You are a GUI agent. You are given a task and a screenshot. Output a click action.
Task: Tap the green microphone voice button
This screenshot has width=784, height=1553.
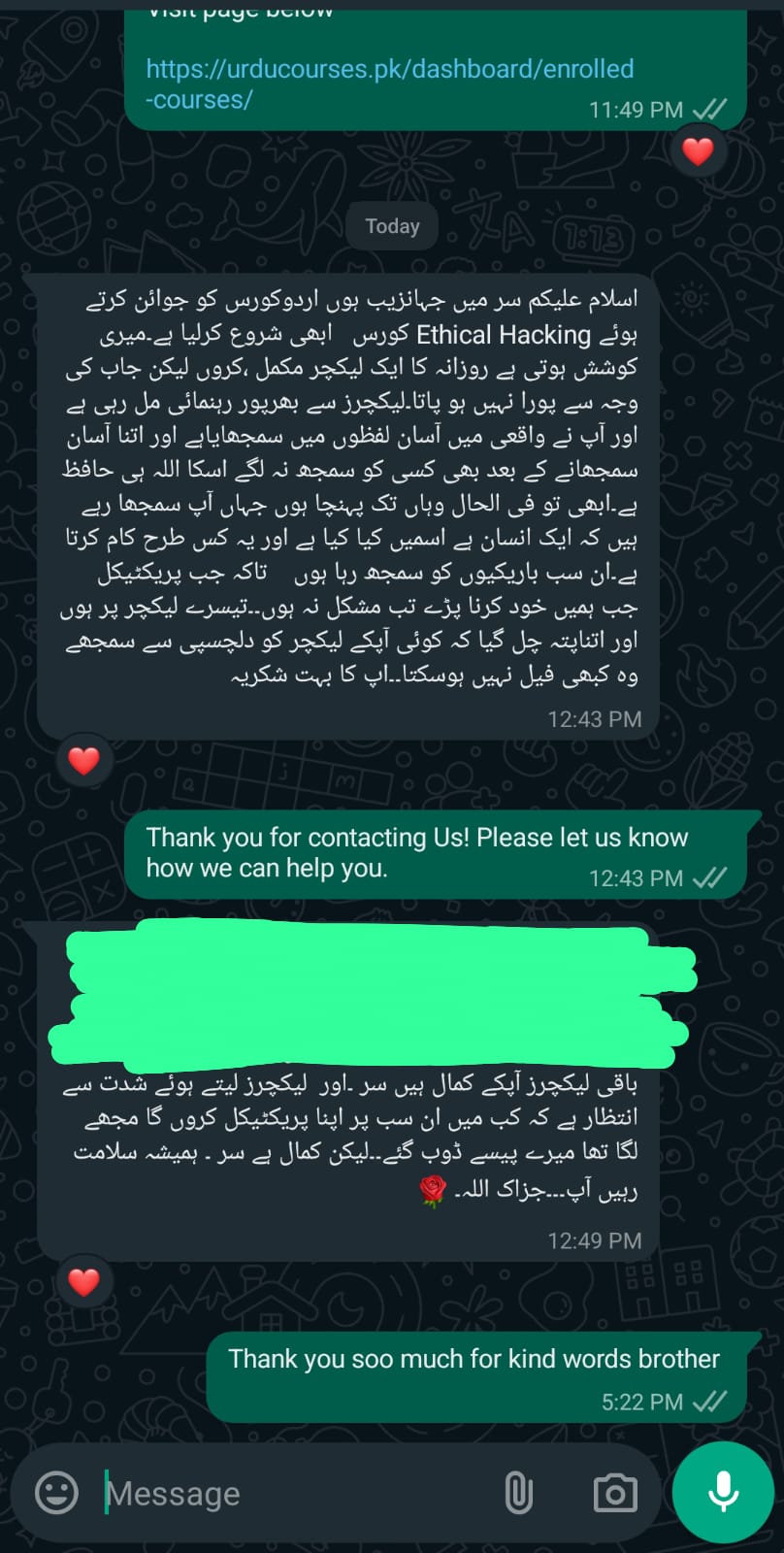(723, 1492)
